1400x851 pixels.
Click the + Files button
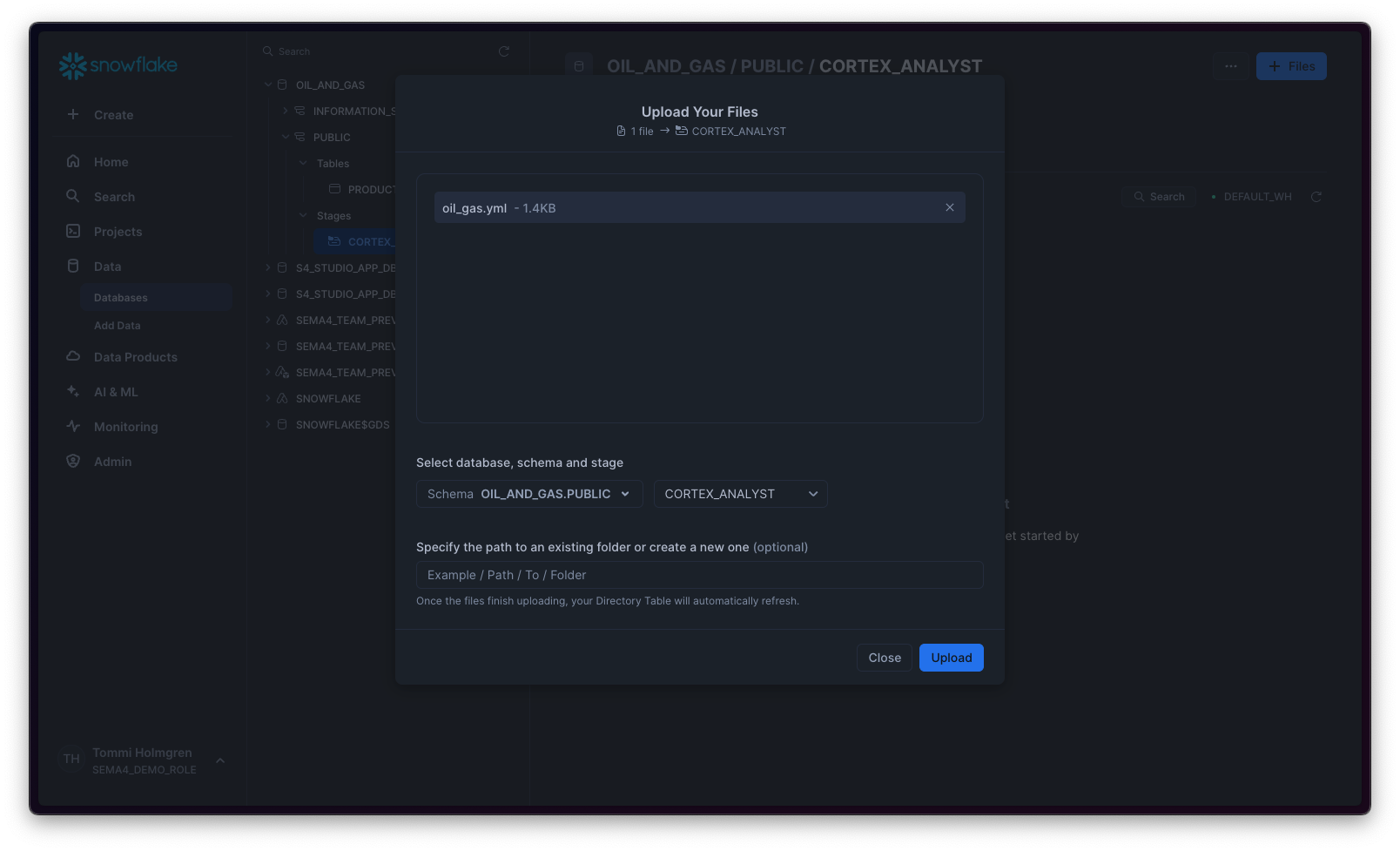point(1291,66)
